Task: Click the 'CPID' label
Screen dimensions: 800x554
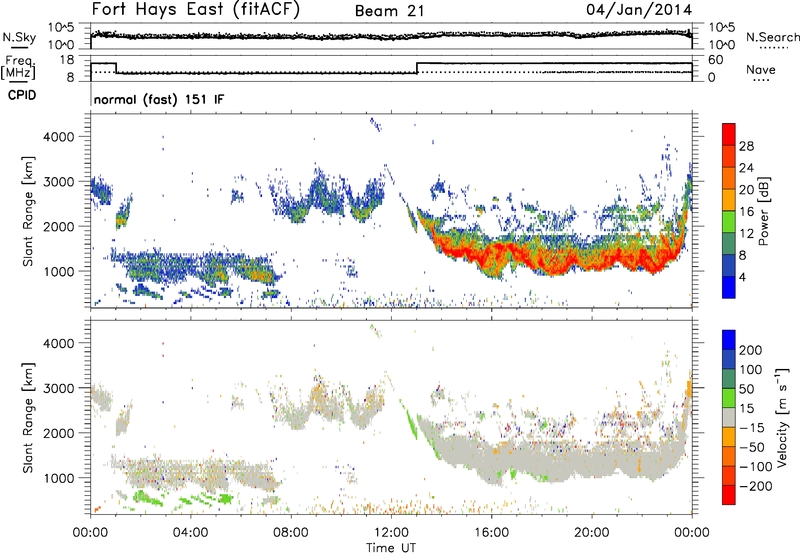Action: 22,95
